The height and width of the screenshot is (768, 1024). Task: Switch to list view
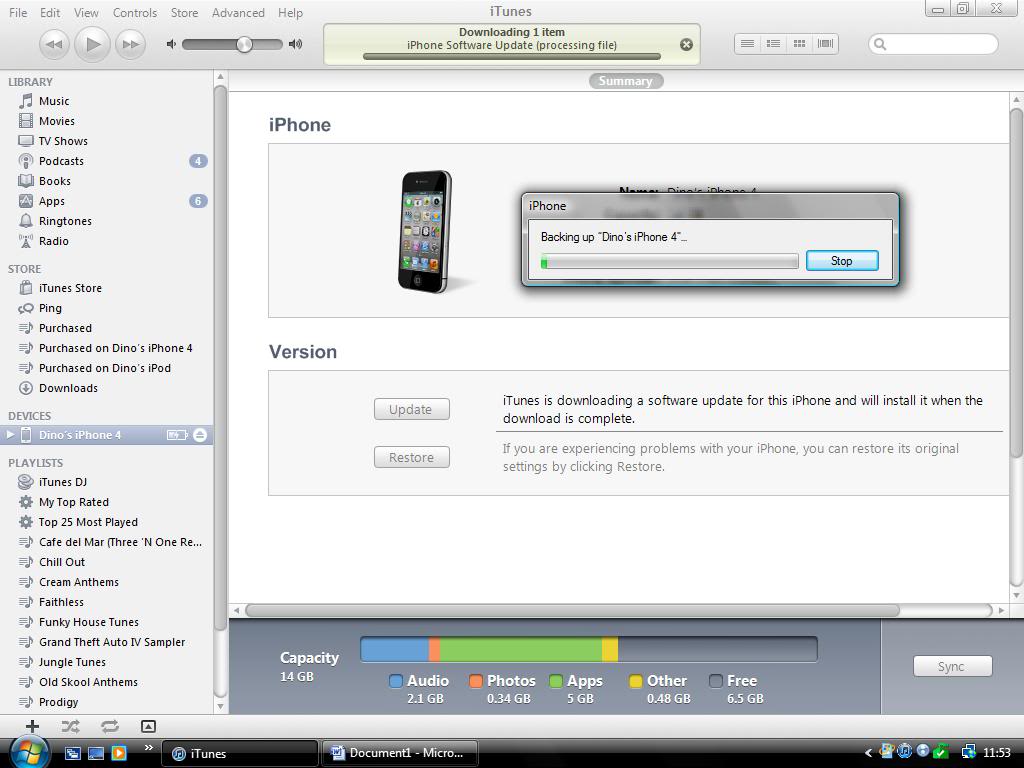[x=748, y=44]
